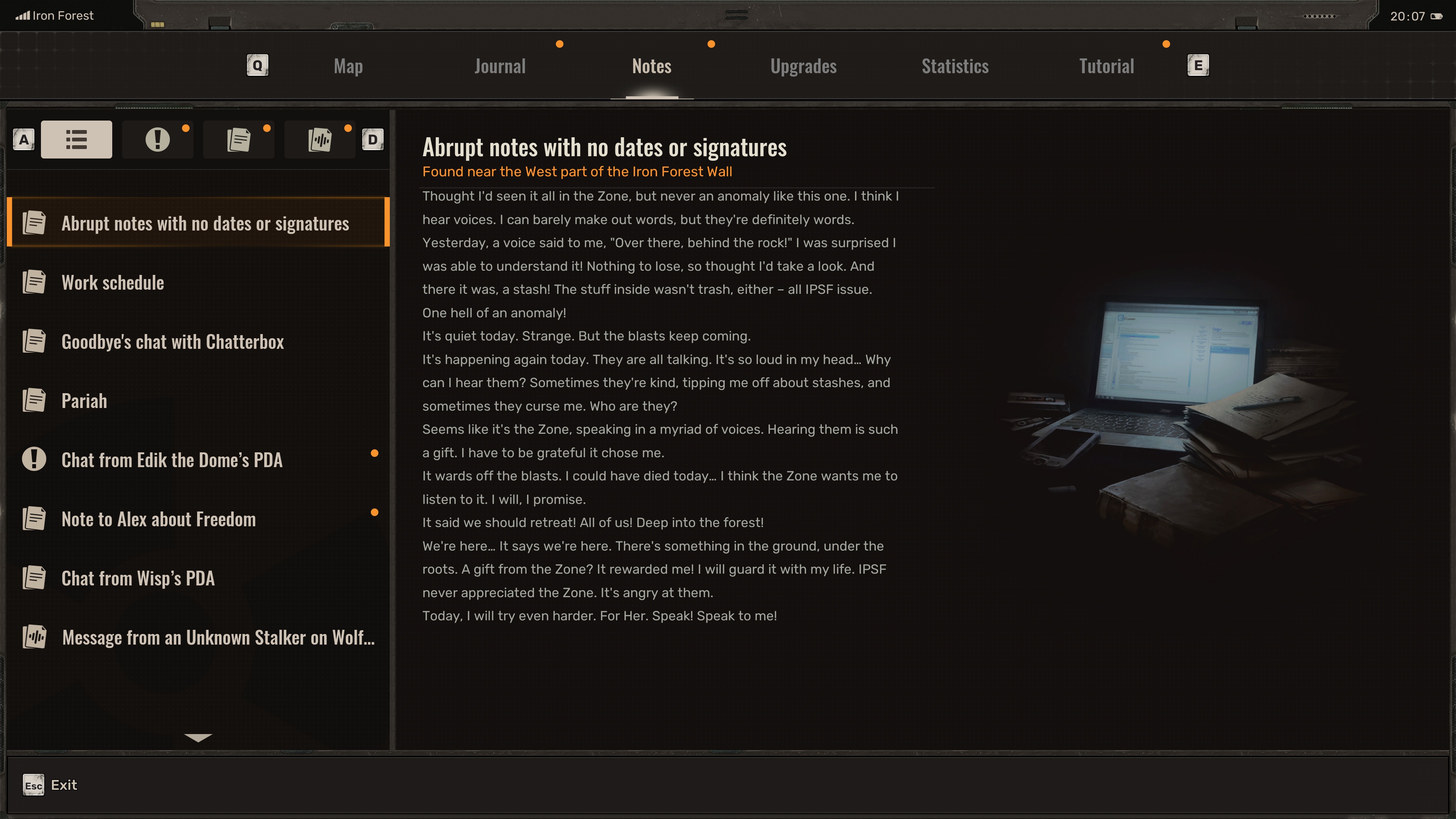Open the Upgrades tab
Viewport: 1456px width, 819px height.
pyautogui.click(x=803, y=66)
